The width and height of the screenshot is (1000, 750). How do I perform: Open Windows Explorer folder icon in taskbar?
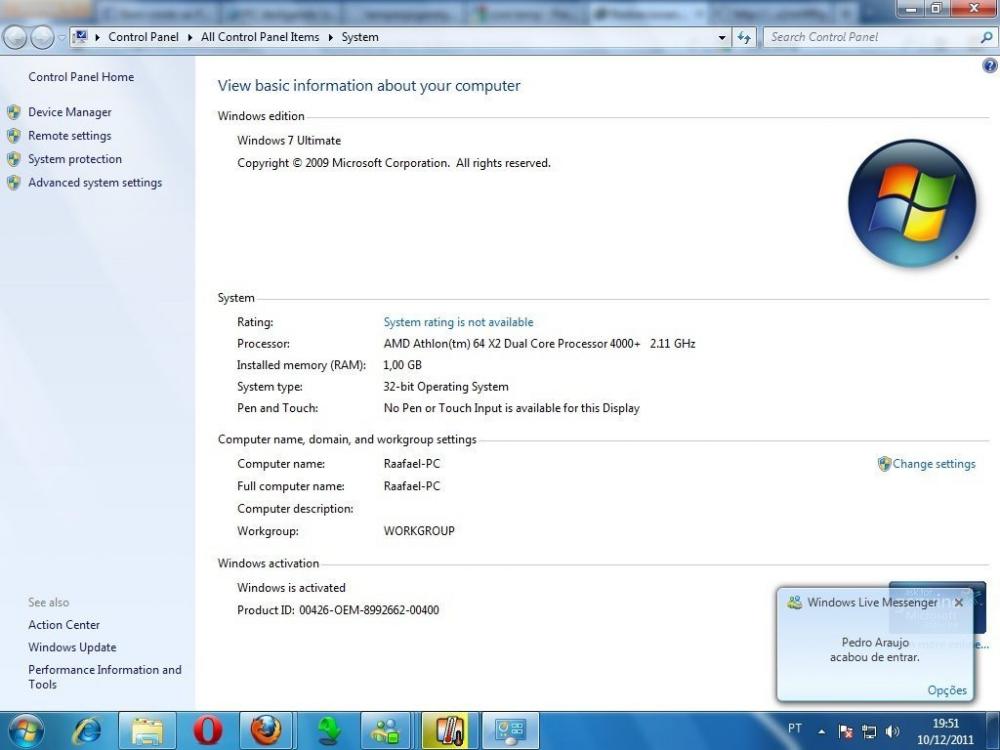click(147, 731)
